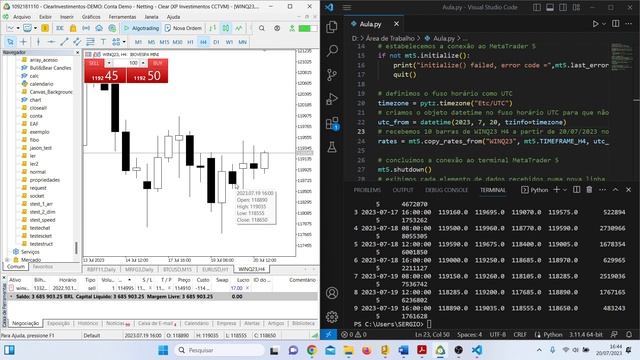
Task: Select the Fibonacci retracement tool
Action: click(x=90, y=42)
